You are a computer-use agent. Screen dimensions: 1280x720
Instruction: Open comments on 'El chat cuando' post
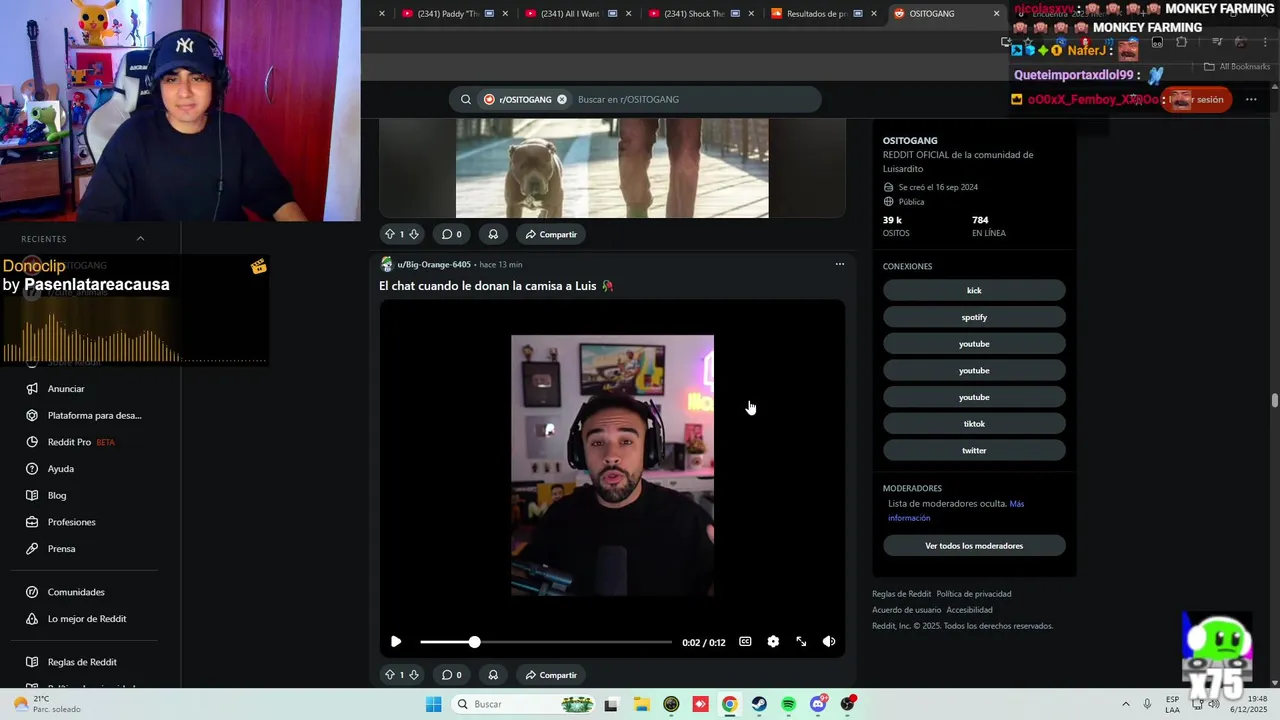(452, 675)
